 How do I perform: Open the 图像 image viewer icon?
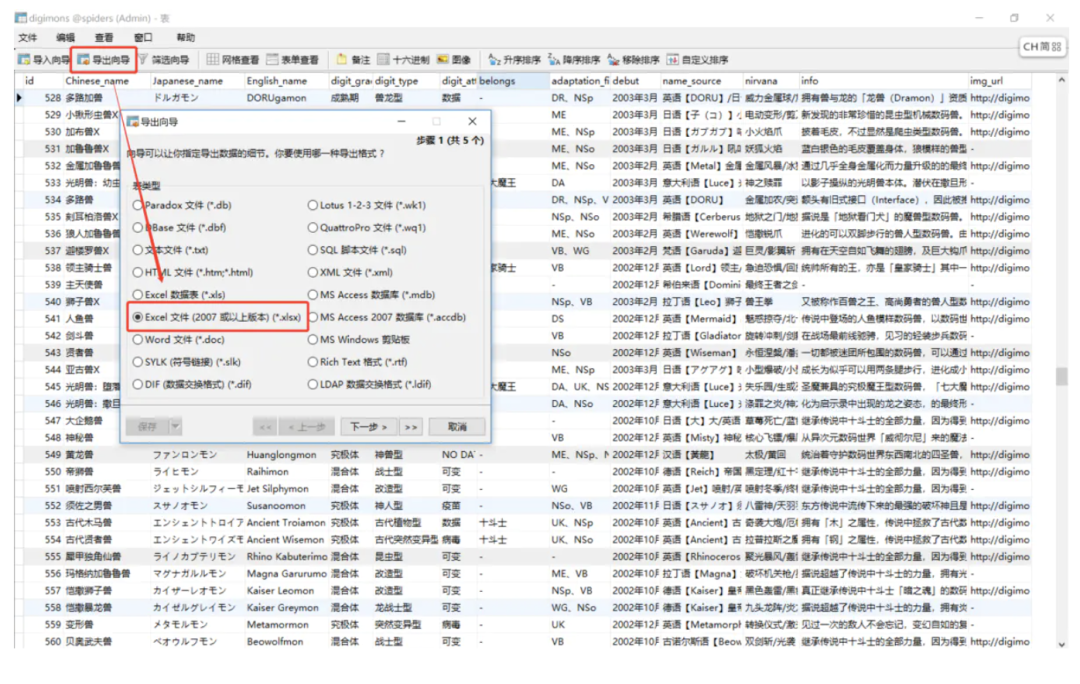[454, 60]
